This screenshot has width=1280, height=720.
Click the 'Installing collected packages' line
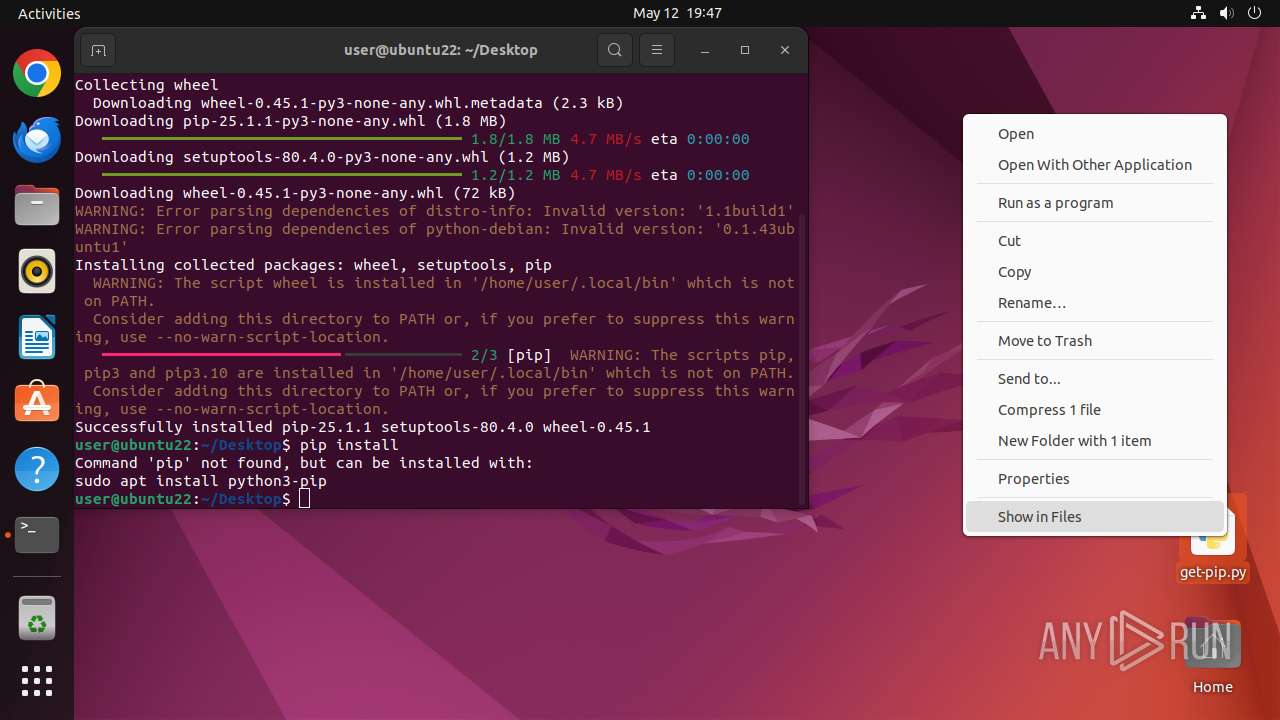313,265
